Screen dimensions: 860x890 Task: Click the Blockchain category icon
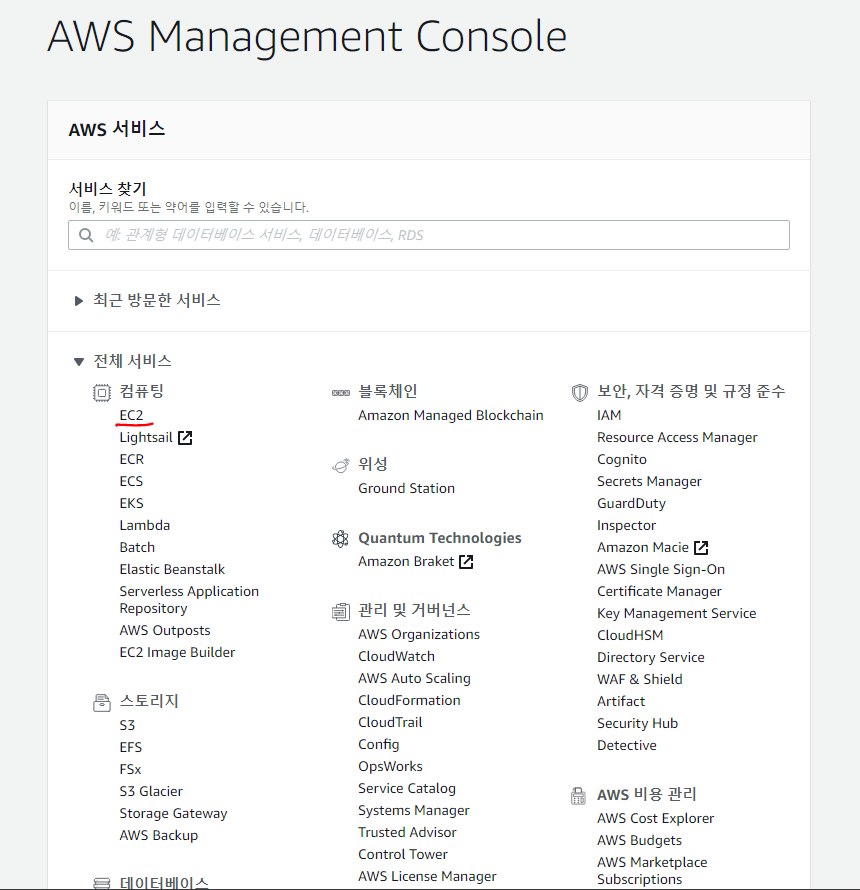pos(341,393)
